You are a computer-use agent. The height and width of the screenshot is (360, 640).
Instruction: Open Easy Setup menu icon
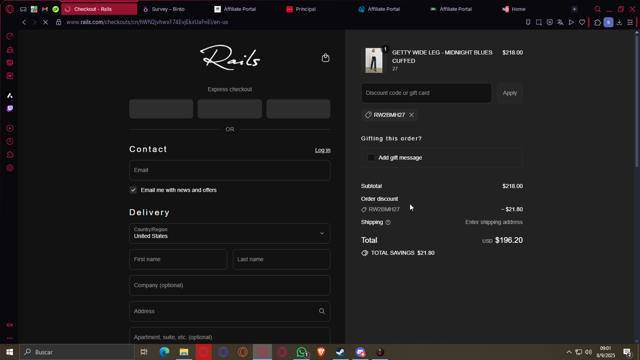point(630,22)
